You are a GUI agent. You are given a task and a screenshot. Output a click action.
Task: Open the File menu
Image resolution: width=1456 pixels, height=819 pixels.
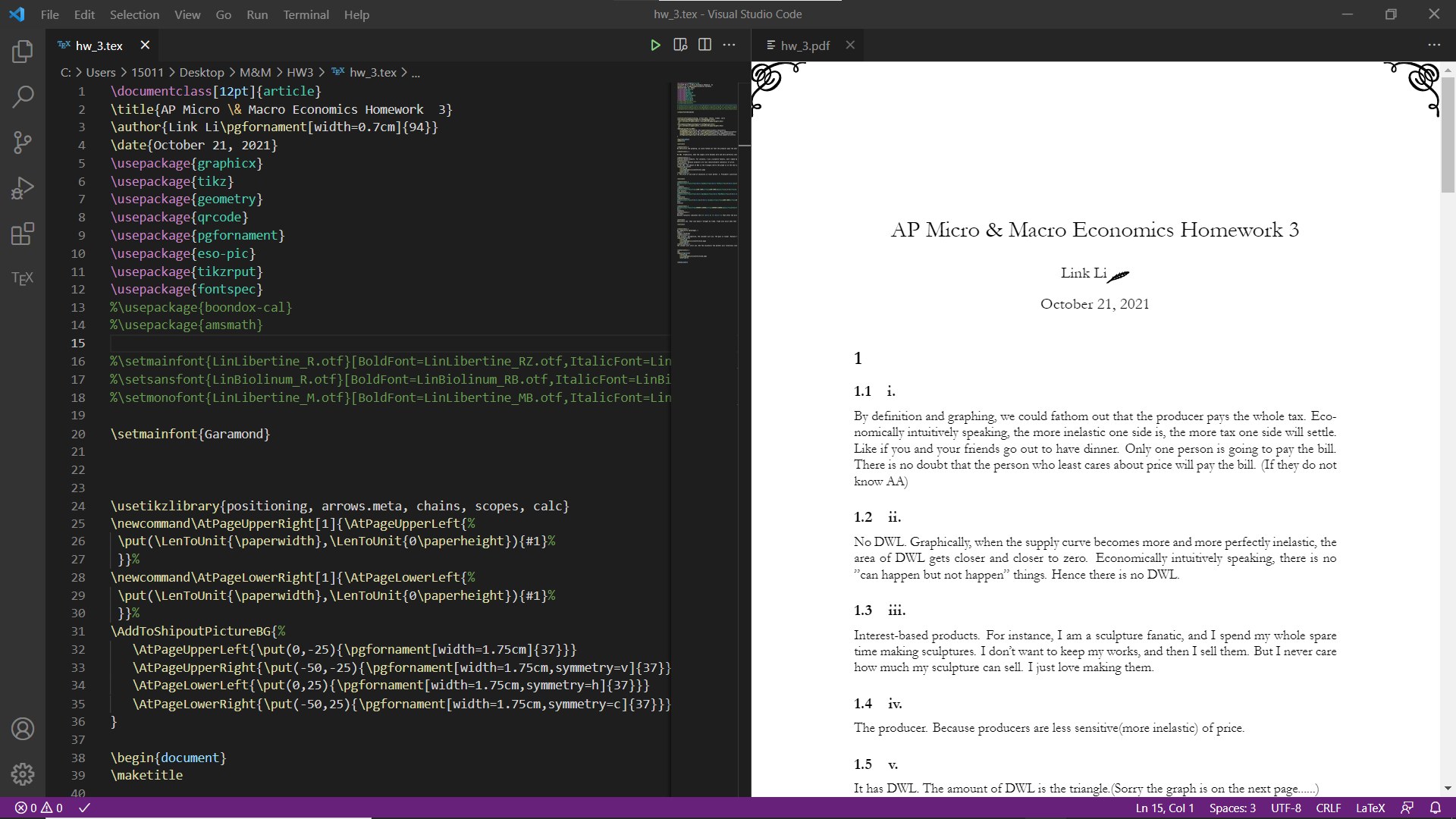click(50, 14)
